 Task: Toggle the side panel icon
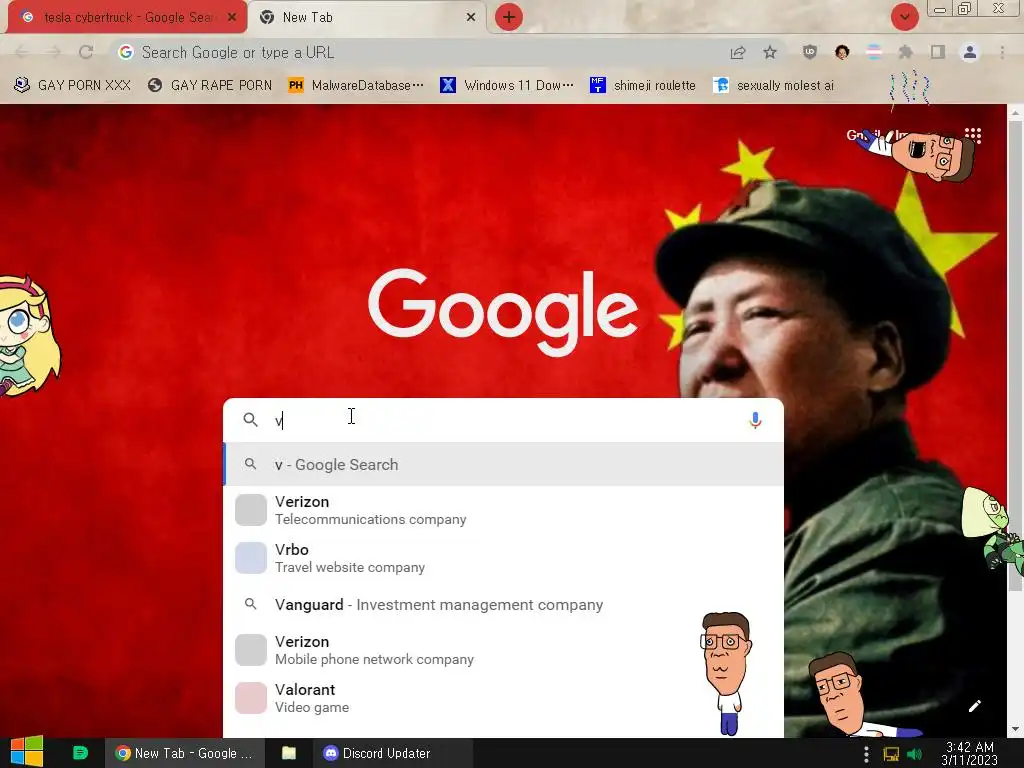(938, 52)
